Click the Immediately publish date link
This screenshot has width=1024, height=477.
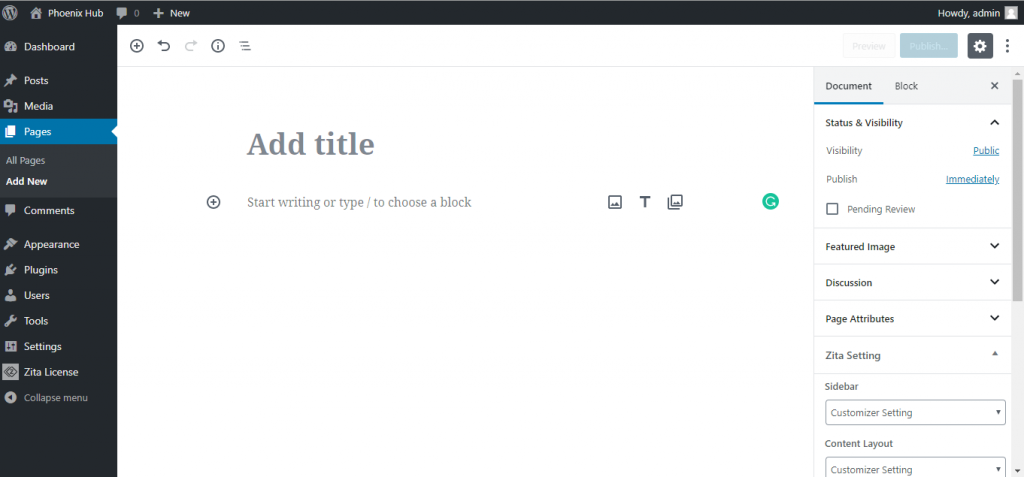[x=972, y=179]
